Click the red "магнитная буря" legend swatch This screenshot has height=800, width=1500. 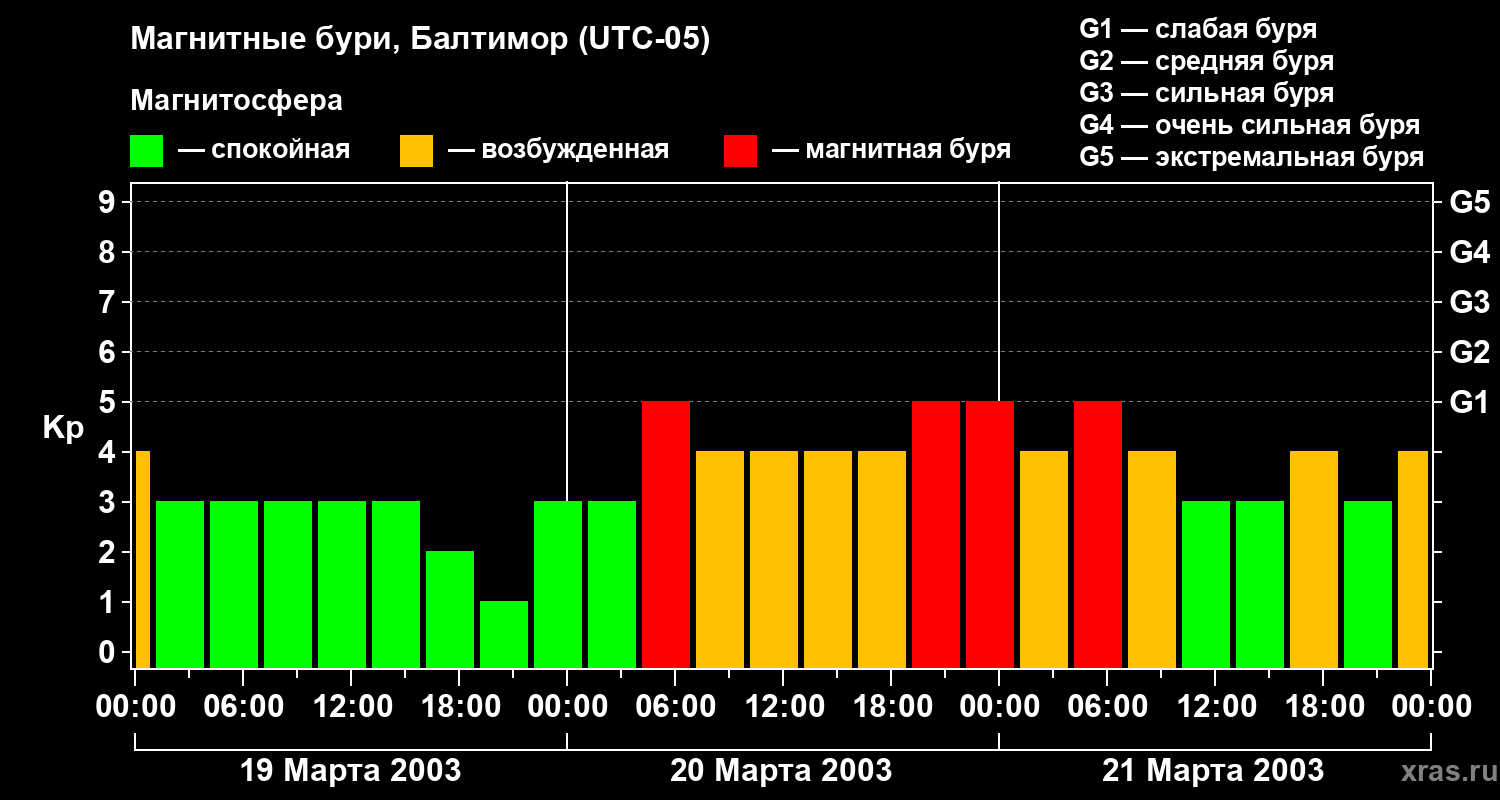pyautogui.click(x=740, y=151)
